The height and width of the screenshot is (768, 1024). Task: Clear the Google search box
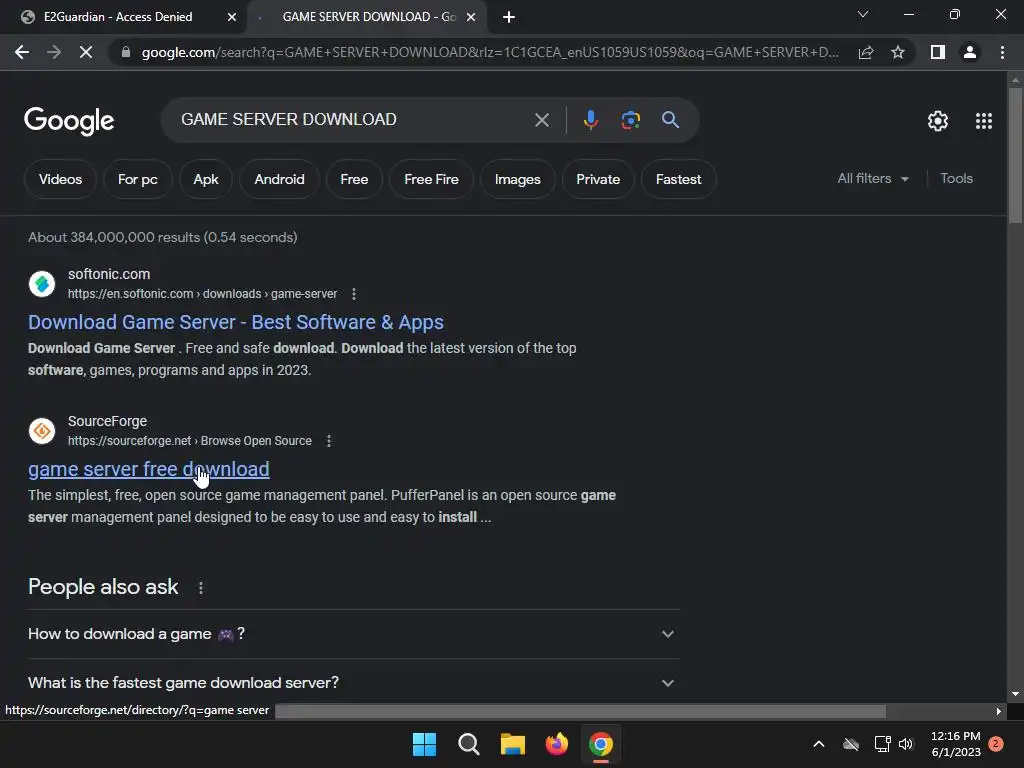[x=541, y=120]
